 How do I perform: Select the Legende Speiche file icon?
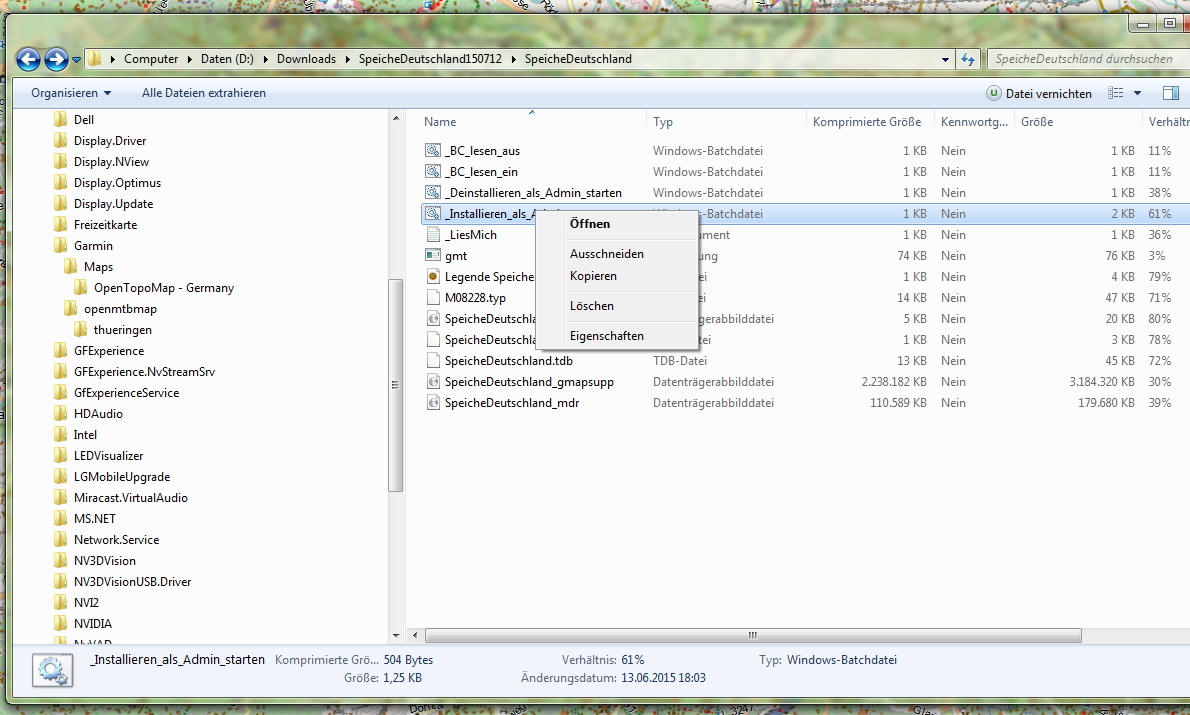pos(433,277)
